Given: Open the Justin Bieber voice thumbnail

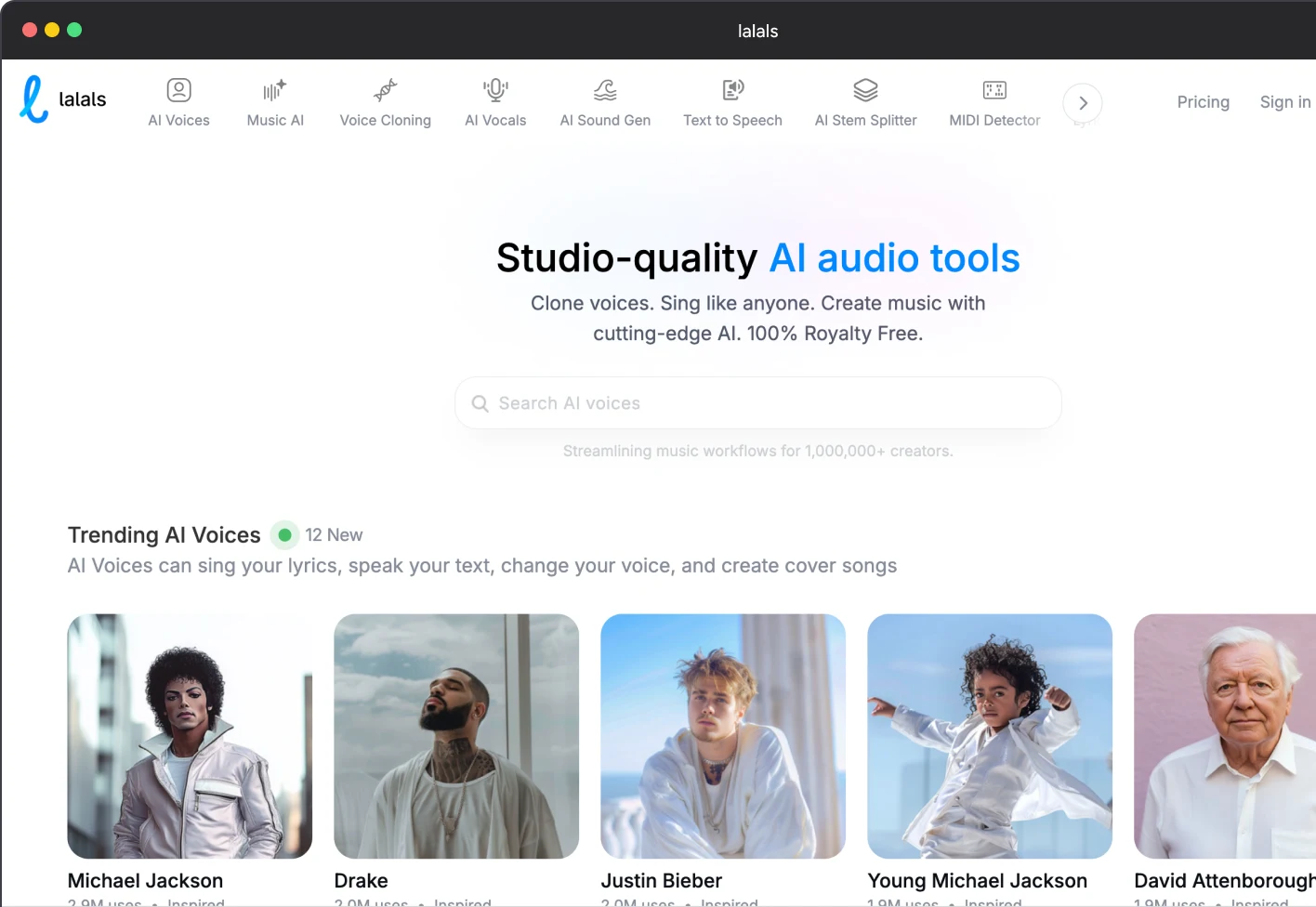Looking at the screenshot, I should coord(723,736).
